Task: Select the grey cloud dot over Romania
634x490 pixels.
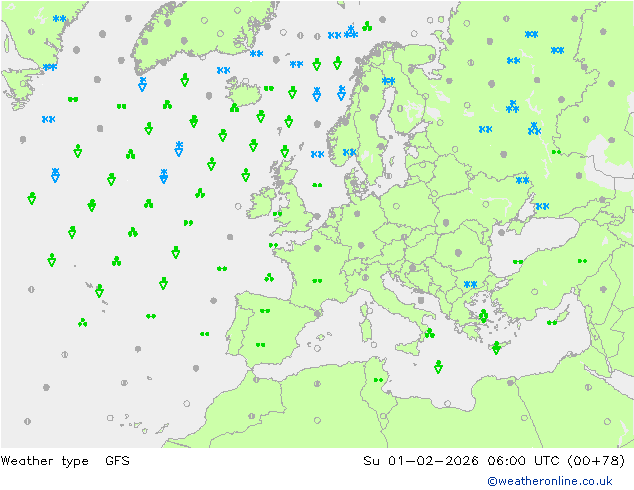Action: point(458,253)
